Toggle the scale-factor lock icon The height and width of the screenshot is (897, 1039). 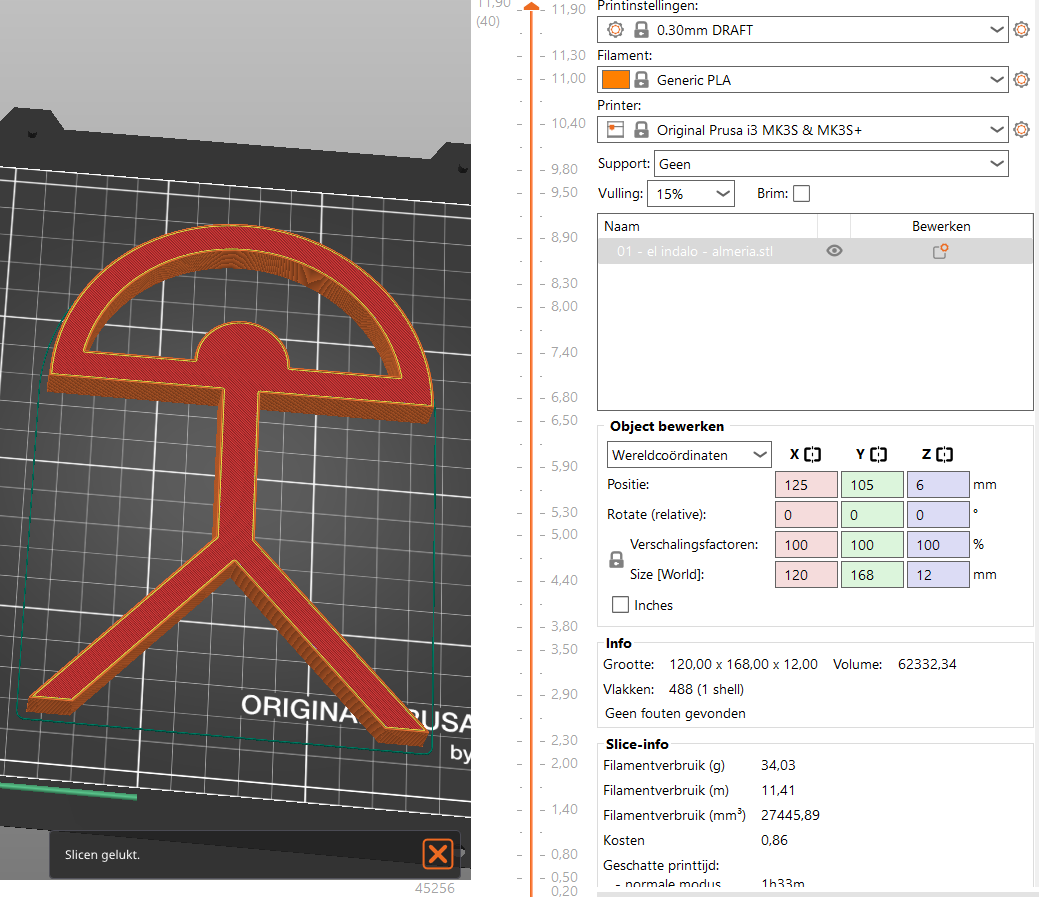[616, 560]
